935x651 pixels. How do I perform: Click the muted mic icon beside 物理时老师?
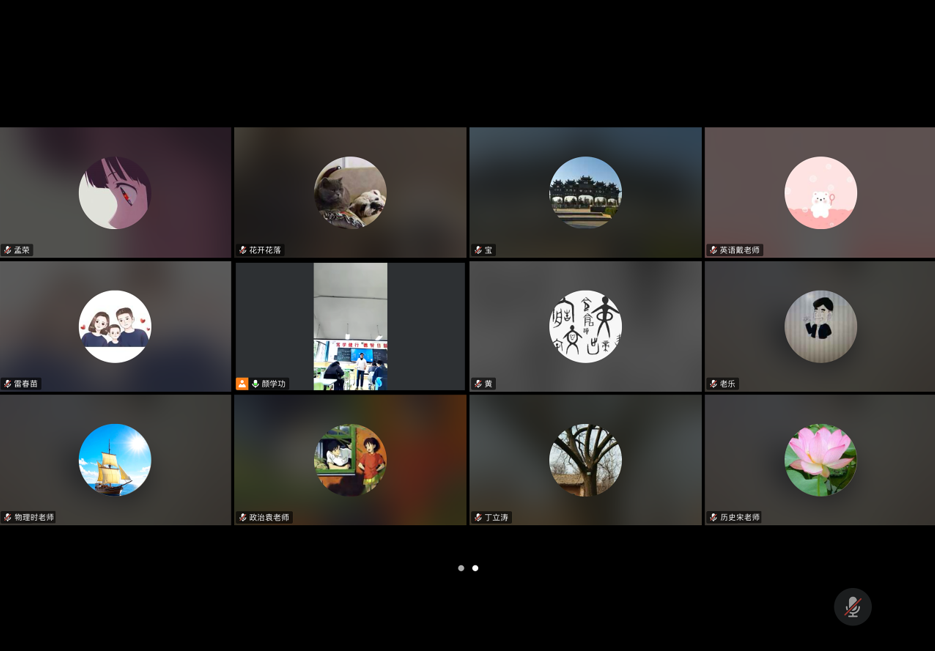click(8, 517)
